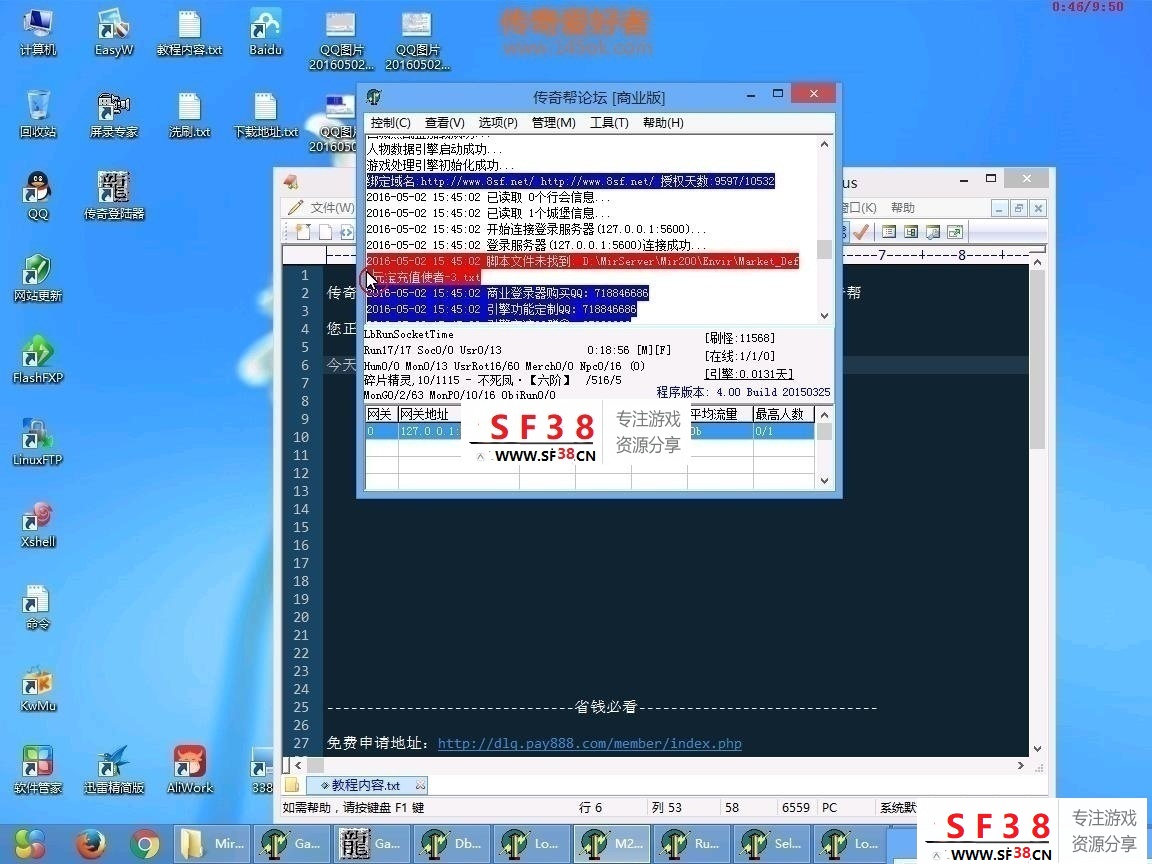1152x864 pixels.
Task: Click the 绑定域名 highlighted log line
Action: (x=571, y=181)
